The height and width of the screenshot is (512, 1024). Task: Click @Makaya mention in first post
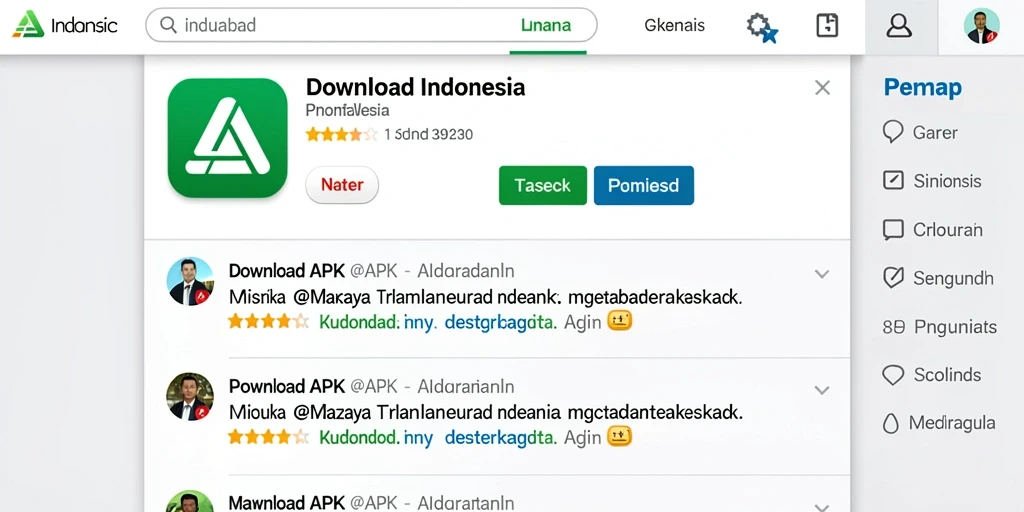tap(332, 298)
